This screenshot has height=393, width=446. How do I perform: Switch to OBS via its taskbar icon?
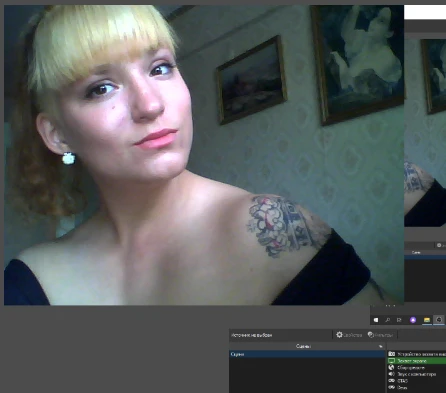439,320
